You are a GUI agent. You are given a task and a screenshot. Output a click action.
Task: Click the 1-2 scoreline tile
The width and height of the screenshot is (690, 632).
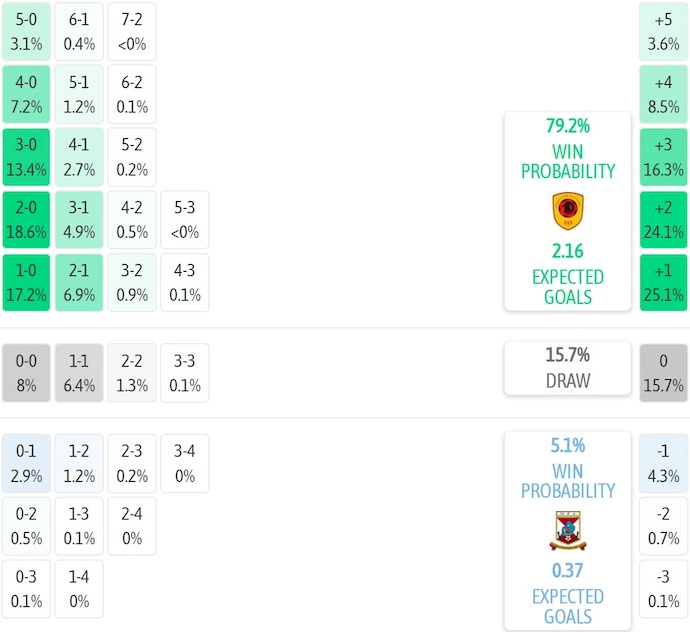click(x=79, y=463)
